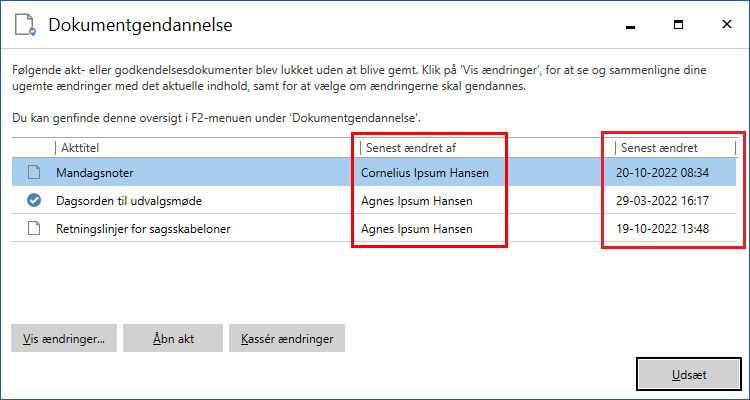Click the Cornelius Ipsum Hansen cell

click(x=425, y=173)
